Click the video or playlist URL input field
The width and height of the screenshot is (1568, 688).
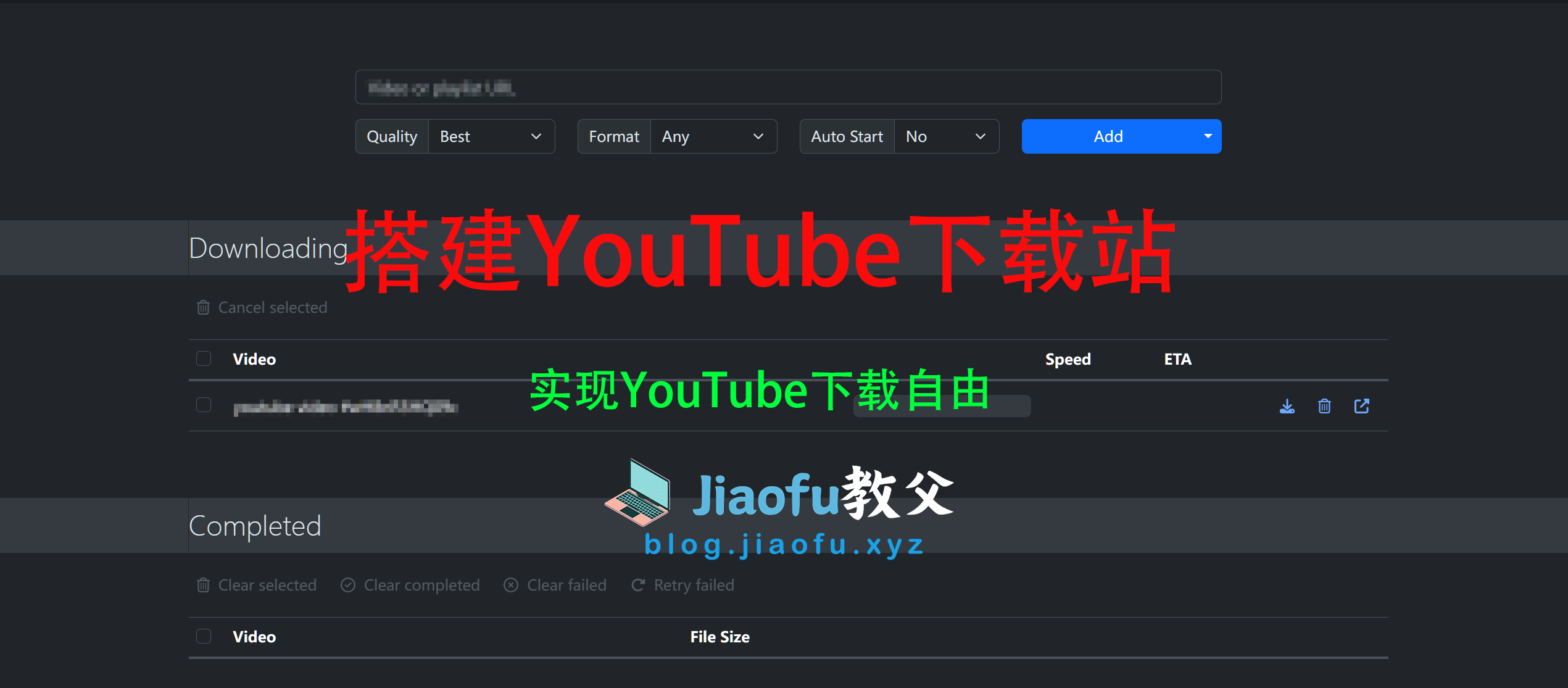(788, 88)
